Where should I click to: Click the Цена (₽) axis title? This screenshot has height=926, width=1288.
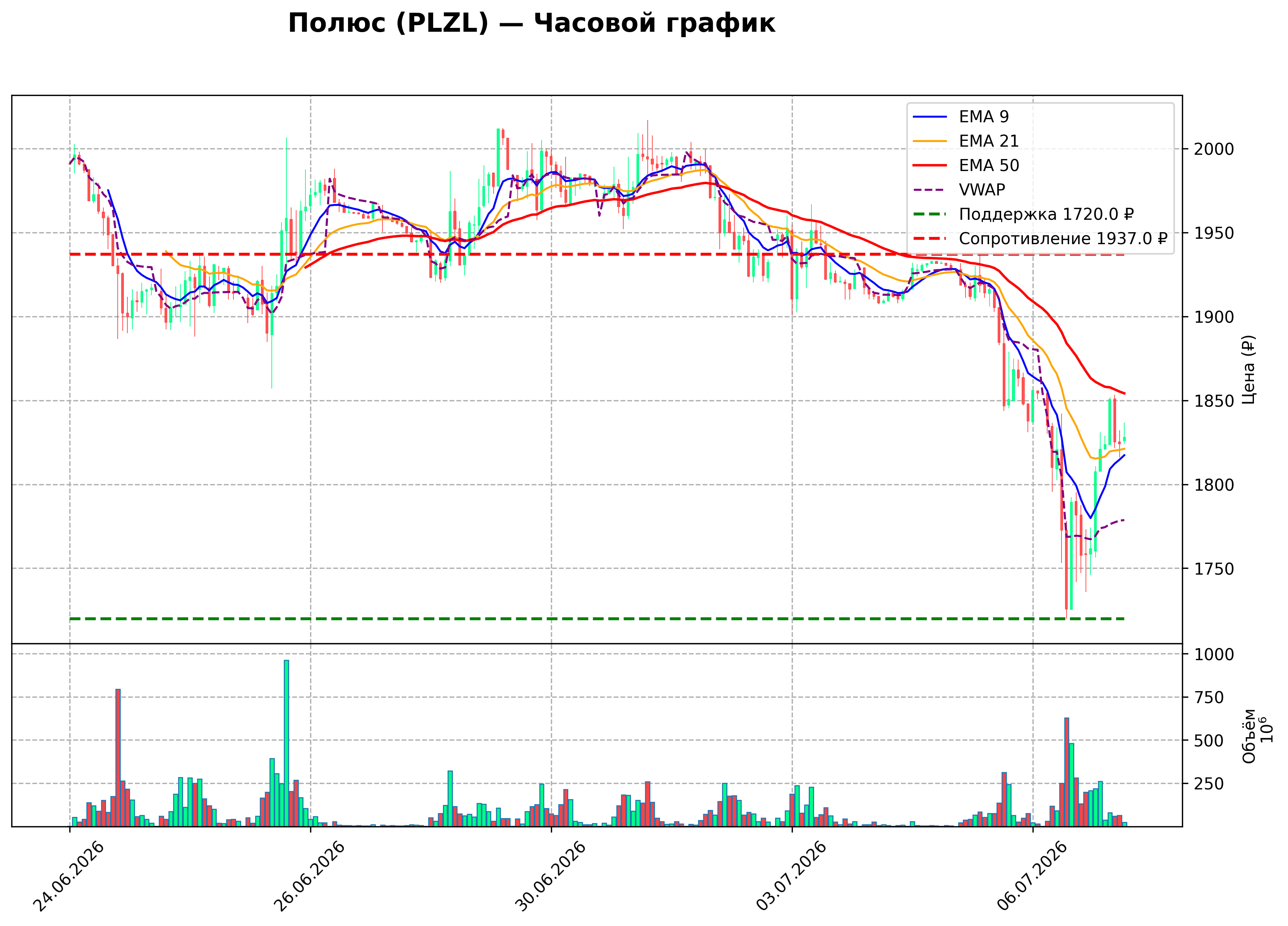coord(1249,370)
